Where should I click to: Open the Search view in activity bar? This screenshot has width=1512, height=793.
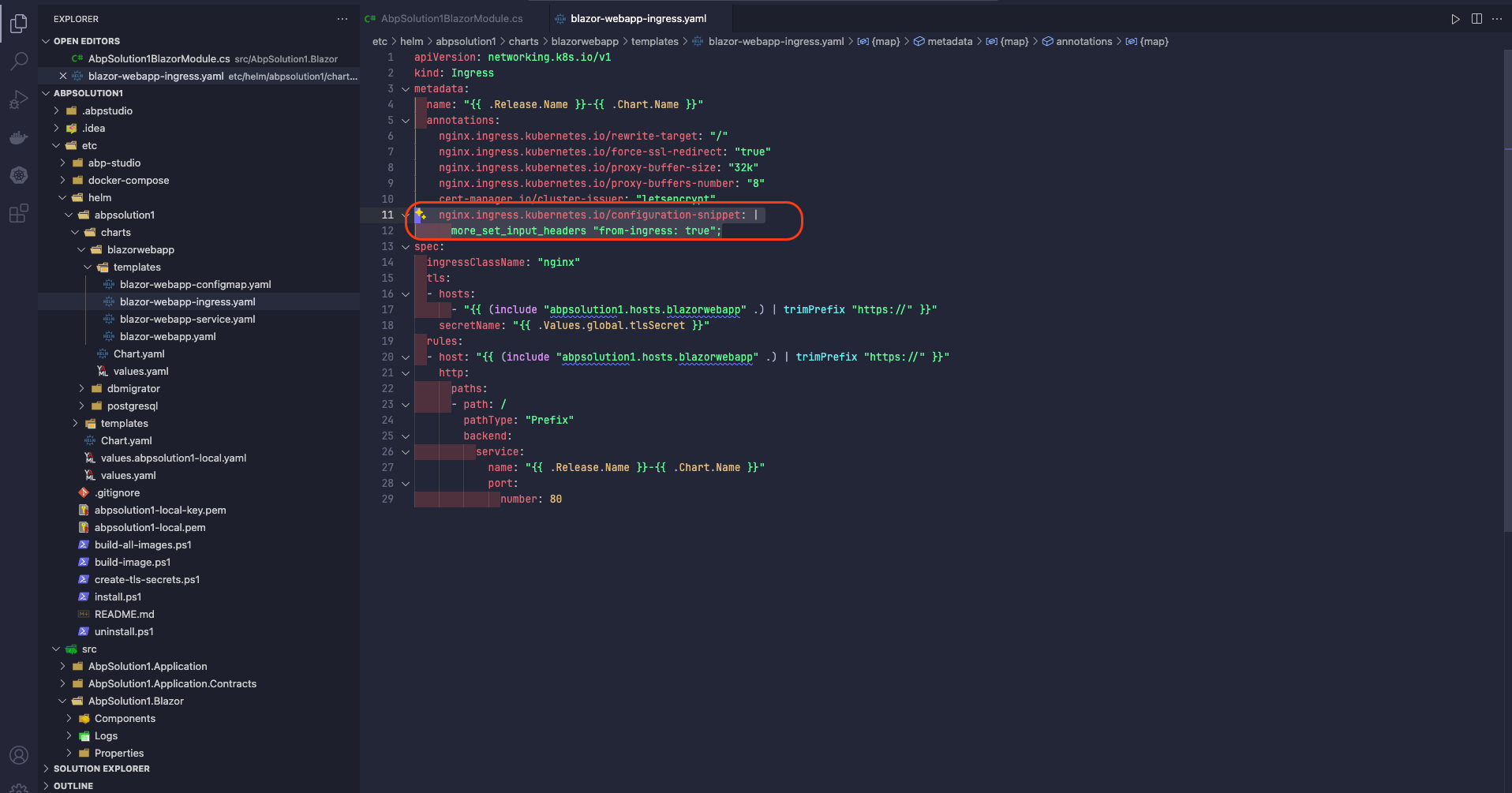point(19,61)
